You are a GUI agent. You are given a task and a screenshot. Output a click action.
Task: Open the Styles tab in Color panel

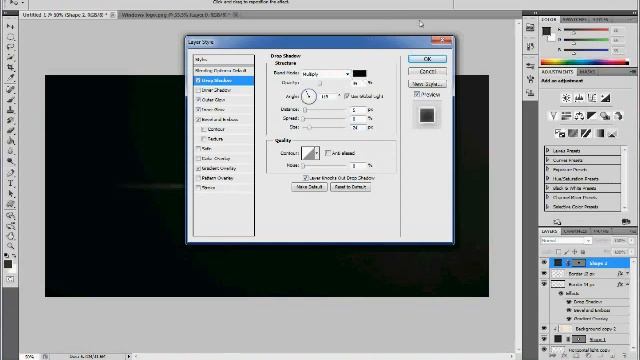coord(600,20)
